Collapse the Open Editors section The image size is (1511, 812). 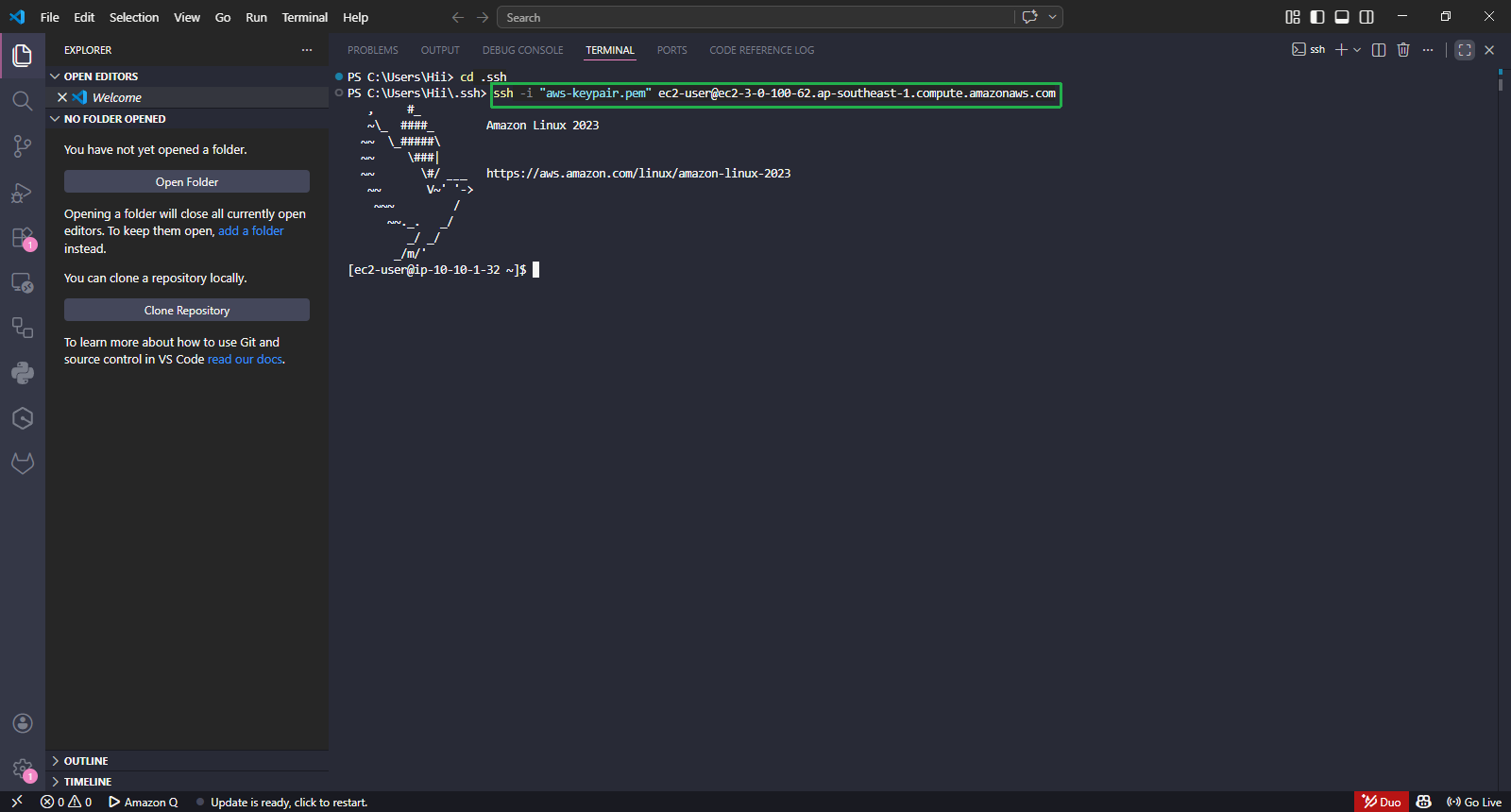[x=188, y=76]
